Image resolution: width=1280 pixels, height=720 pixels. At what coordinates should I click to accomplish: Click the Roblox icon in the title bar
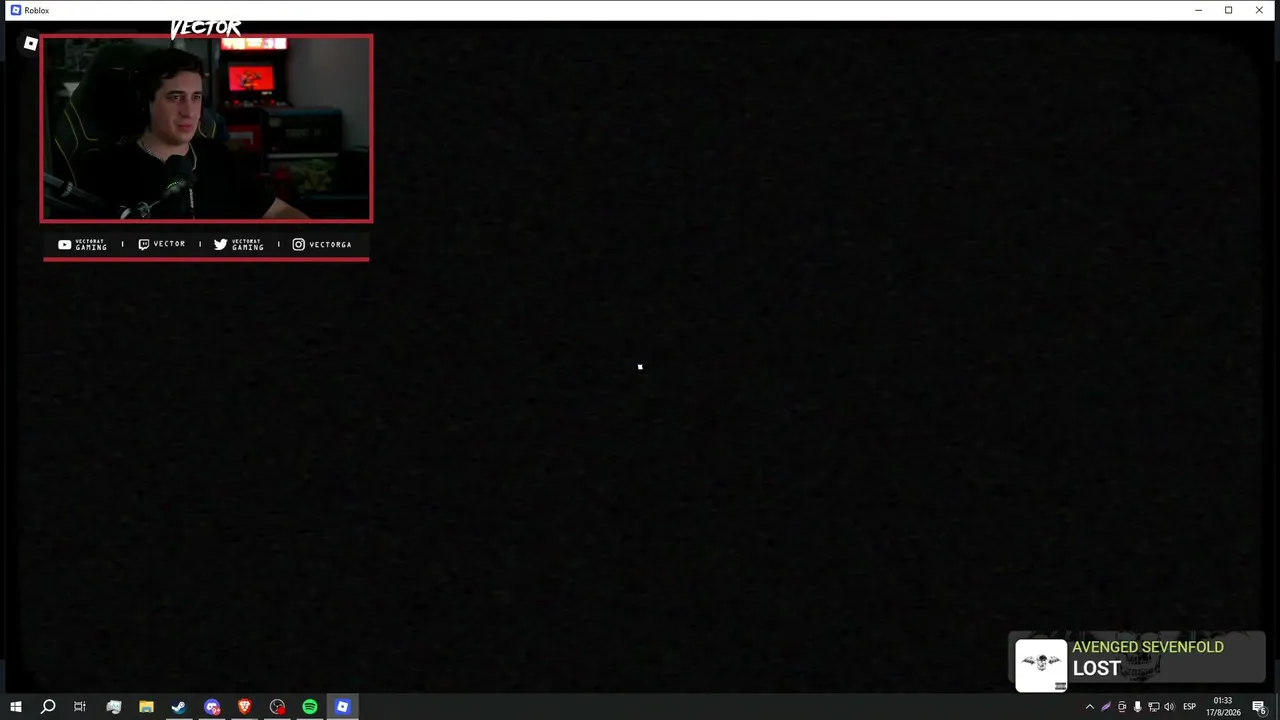coord(15,10)
